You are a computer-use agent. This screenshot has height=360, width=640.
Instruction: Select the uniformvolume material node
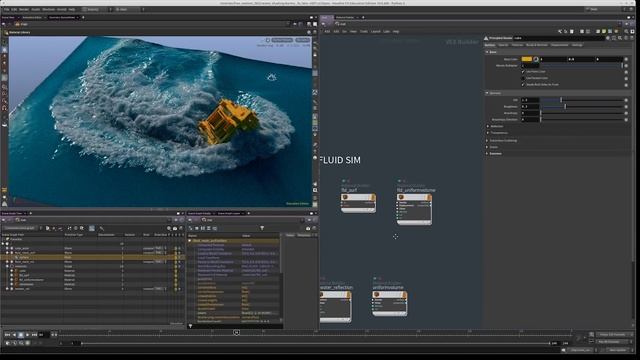[x=389, y=303]
